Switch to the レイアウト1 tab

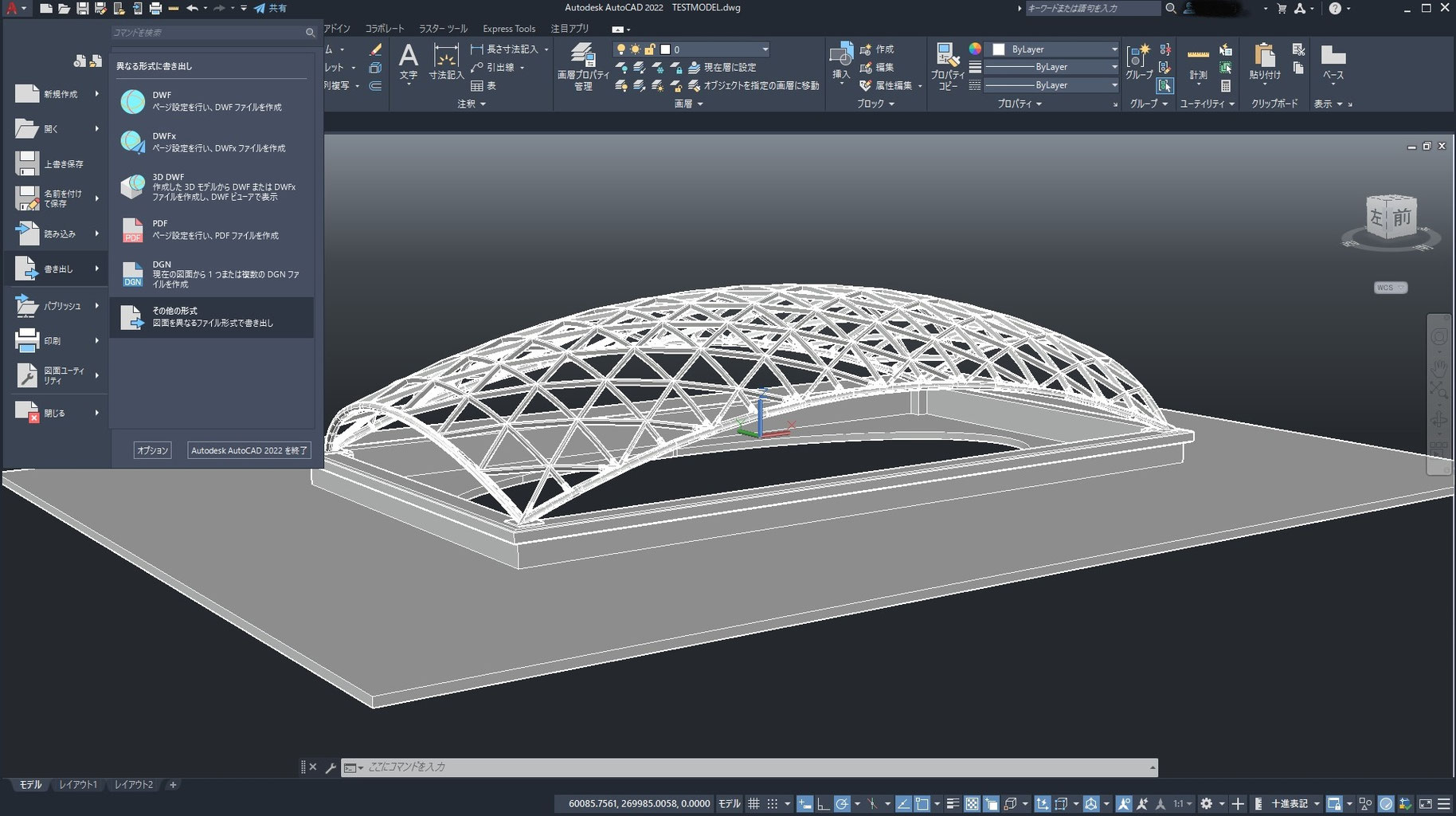(x=77, y=784)
